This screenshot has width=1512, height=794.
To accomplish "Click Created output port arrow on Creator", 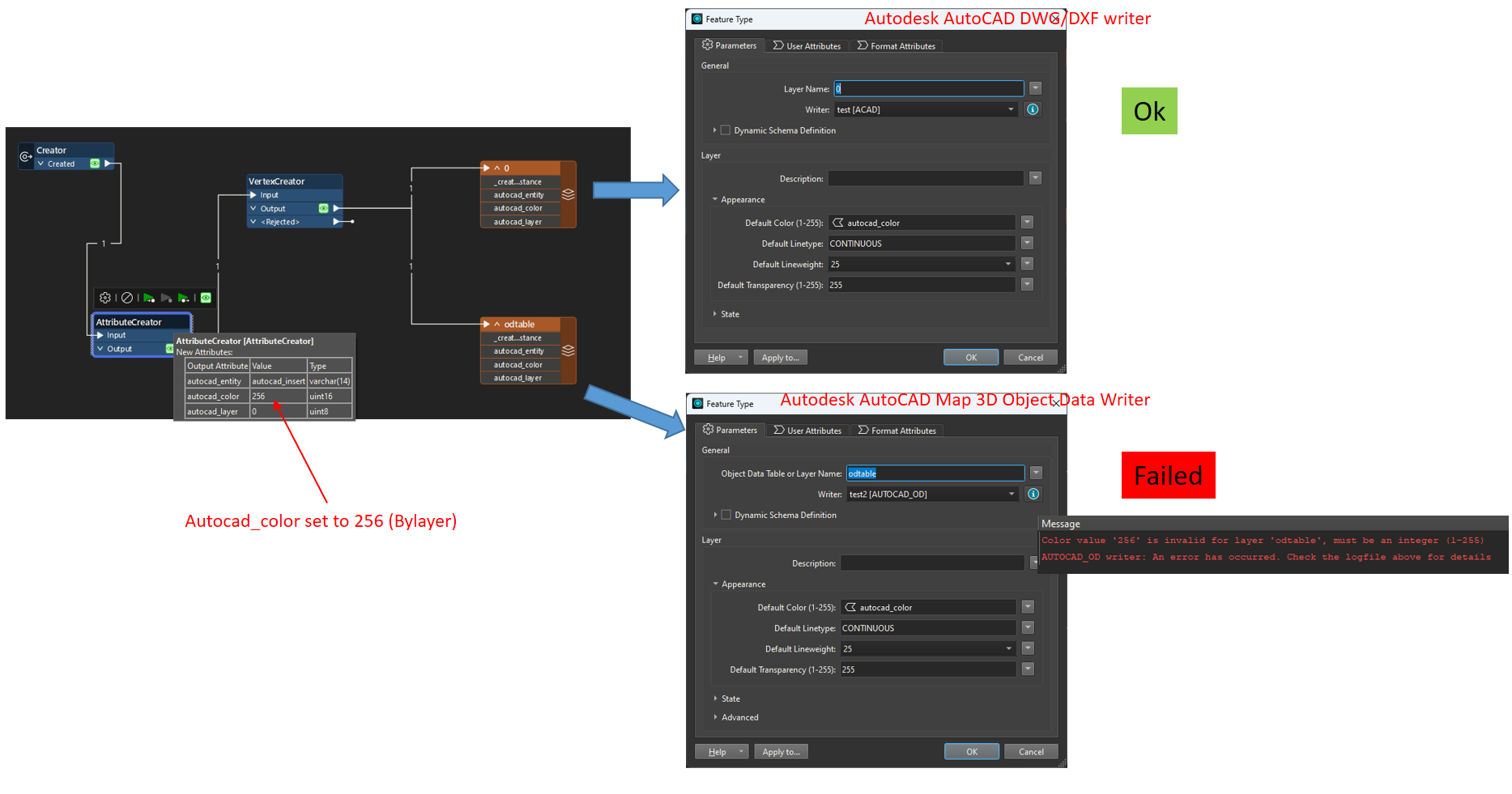I will (108, 163).
